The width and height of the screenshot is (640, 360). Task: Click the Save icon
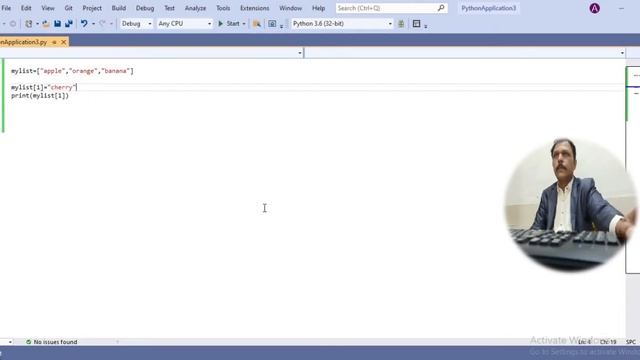pyautogui.click(x=58, y=24)
